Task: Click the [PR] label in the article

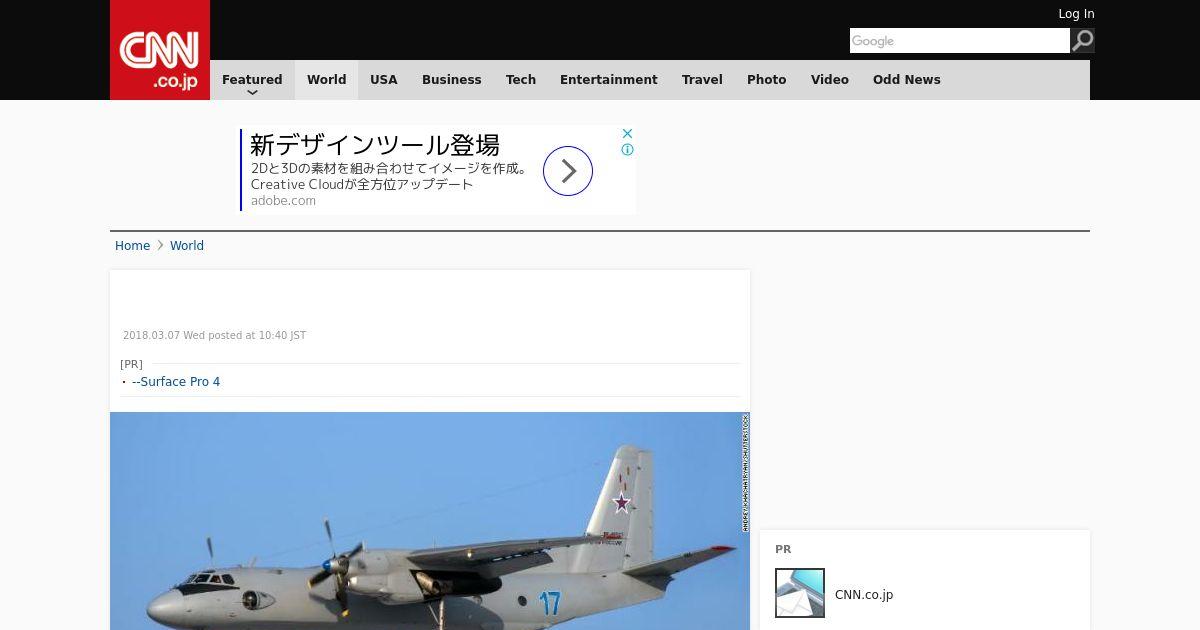Action: click(131, 364)
